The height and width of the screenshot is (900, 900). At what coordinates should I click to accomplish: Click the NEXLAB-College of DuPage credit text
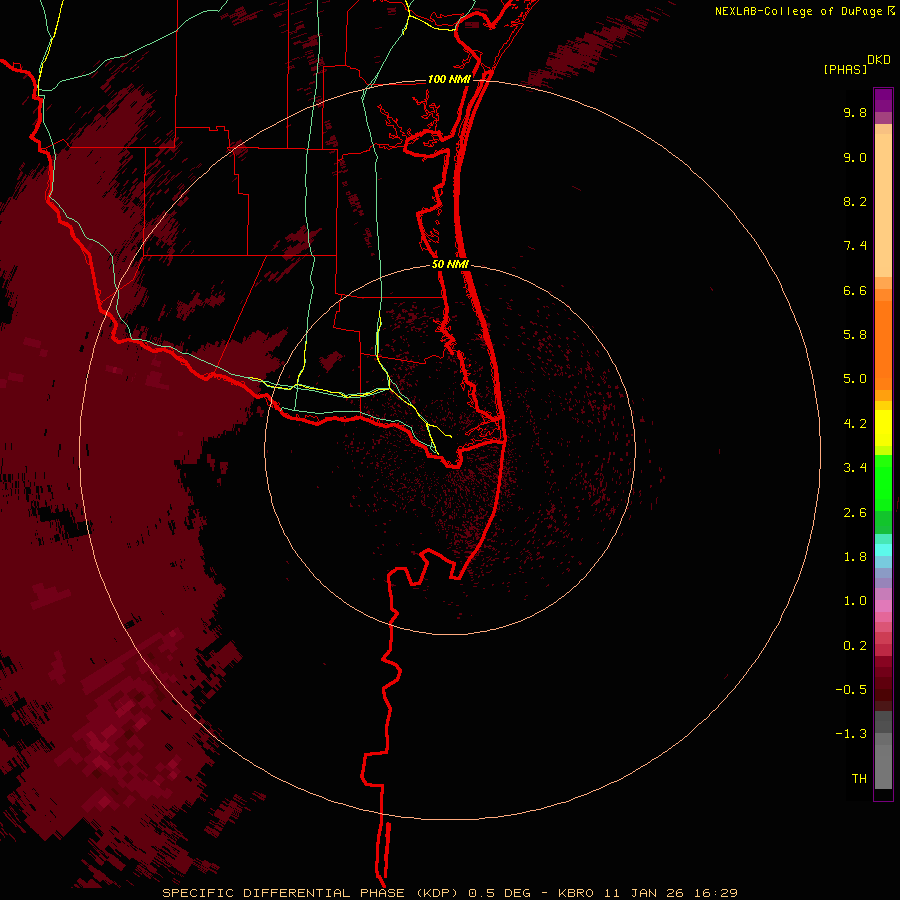800,11
